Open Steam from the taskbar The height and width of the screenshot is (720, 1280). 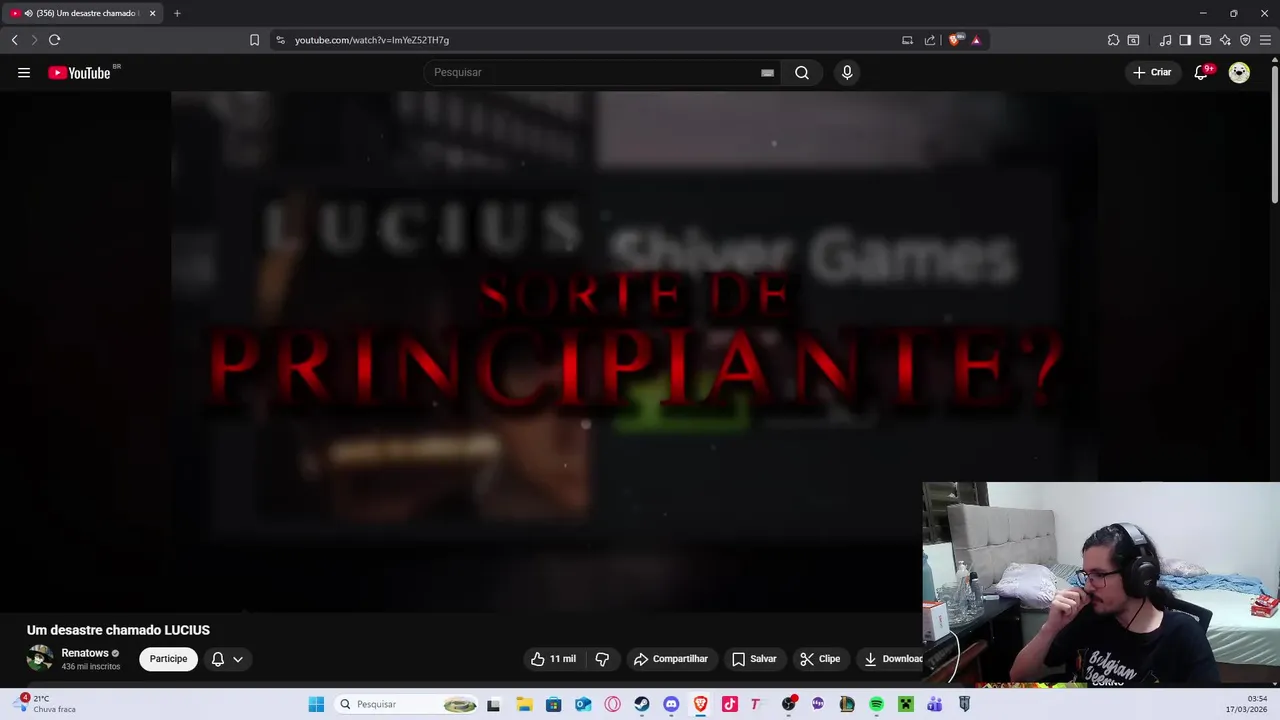642,704
